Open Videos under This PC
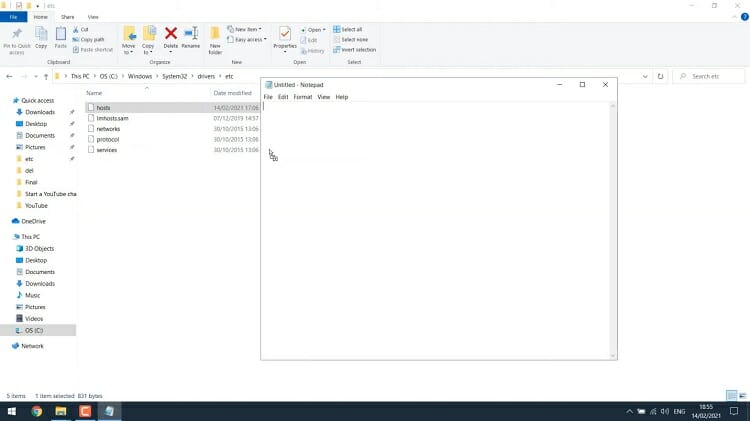The width and height of the screenshot is (750, 421). pyautogui.click(x=33, y=318)
